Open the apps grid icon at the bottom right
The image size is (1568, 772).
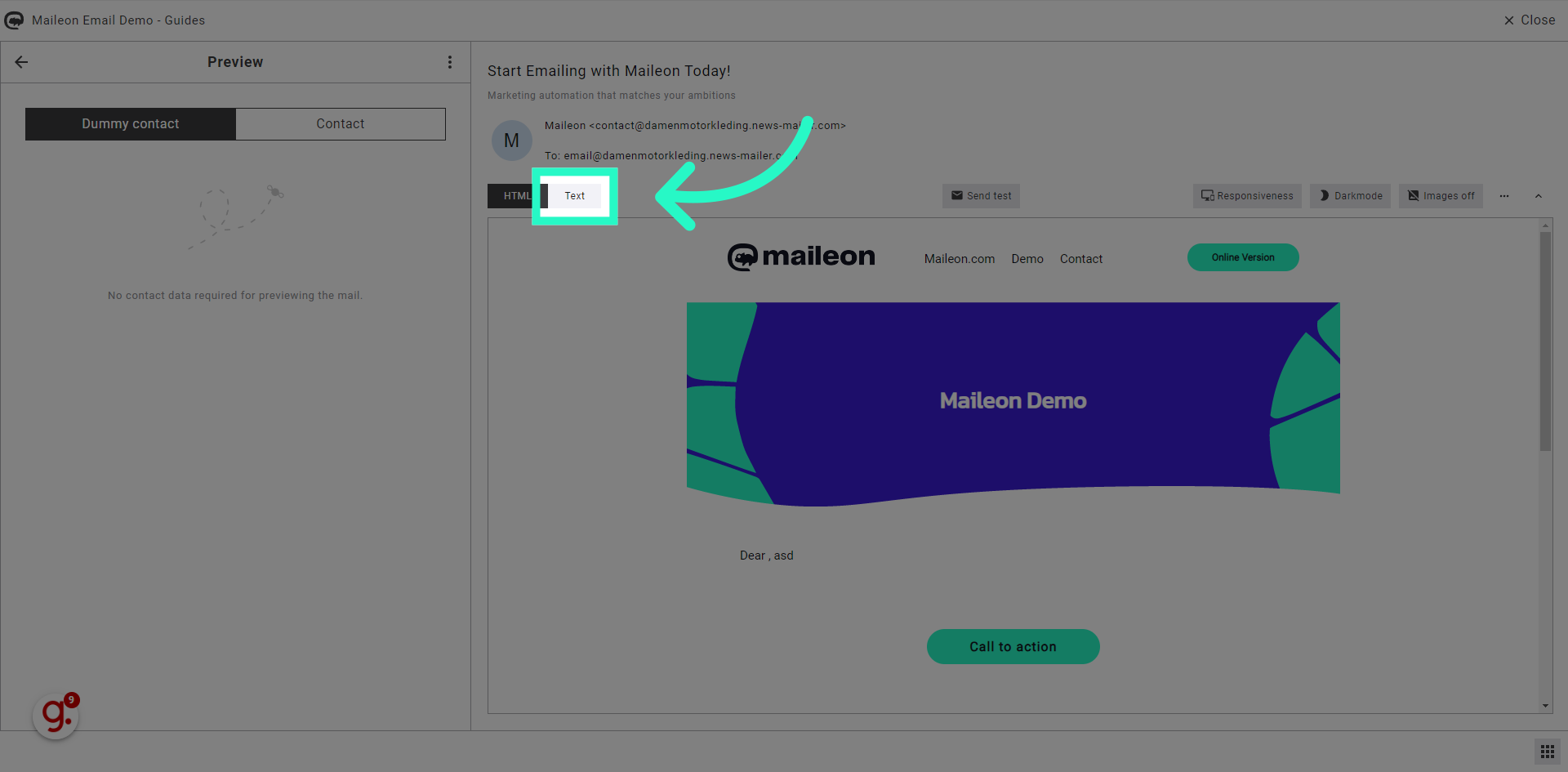click(1547, 752)
